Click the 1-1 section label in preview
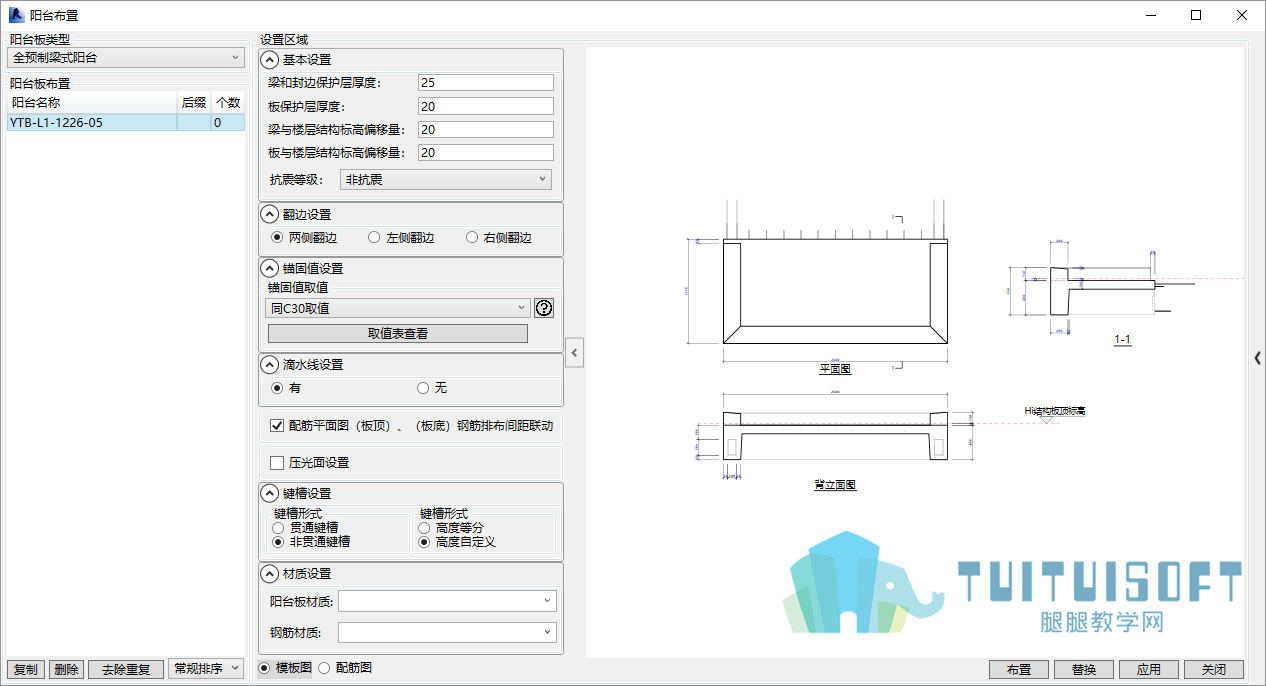1266x686 pixels. (x=1122, y=340)
